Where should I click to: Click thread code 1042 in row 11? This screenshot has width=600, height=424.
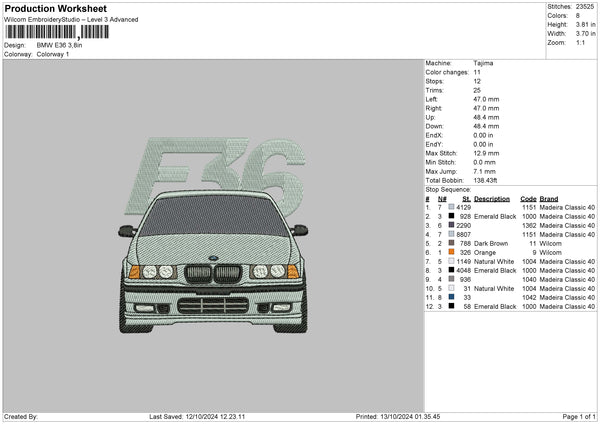pos(529,298)
